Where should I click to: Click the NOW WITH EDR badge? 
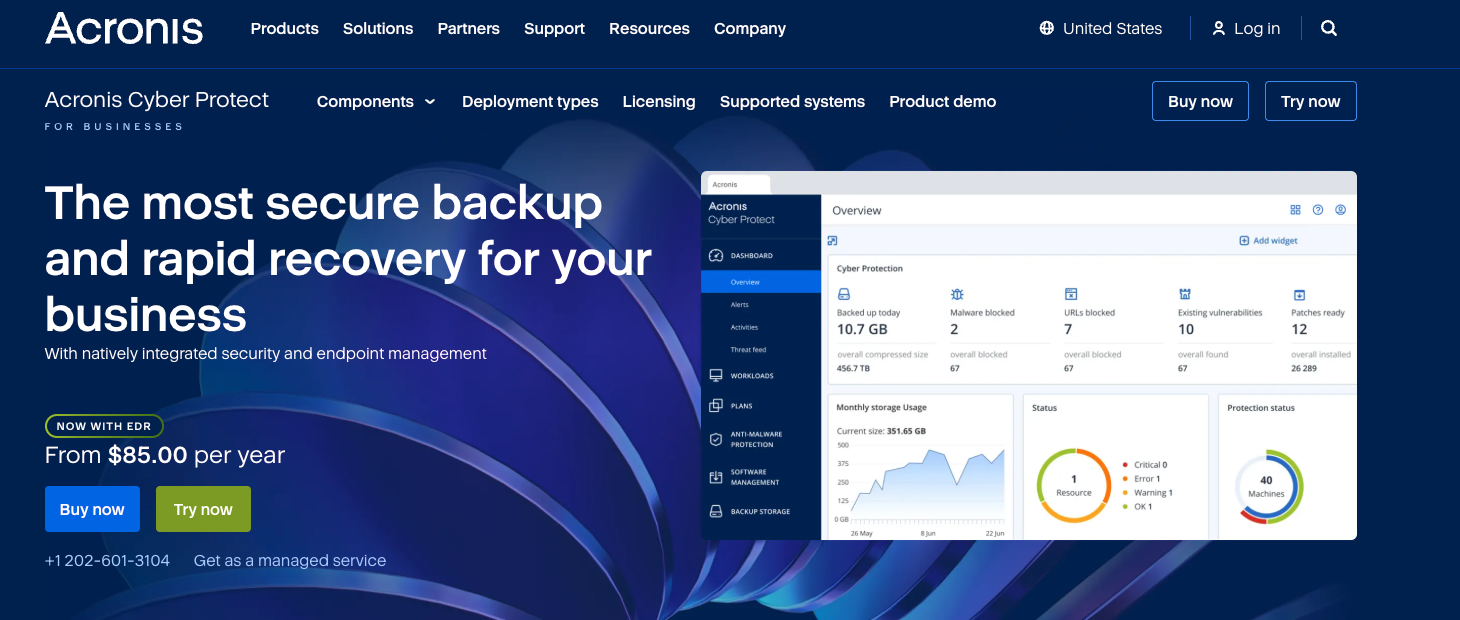tap(104, 426)
